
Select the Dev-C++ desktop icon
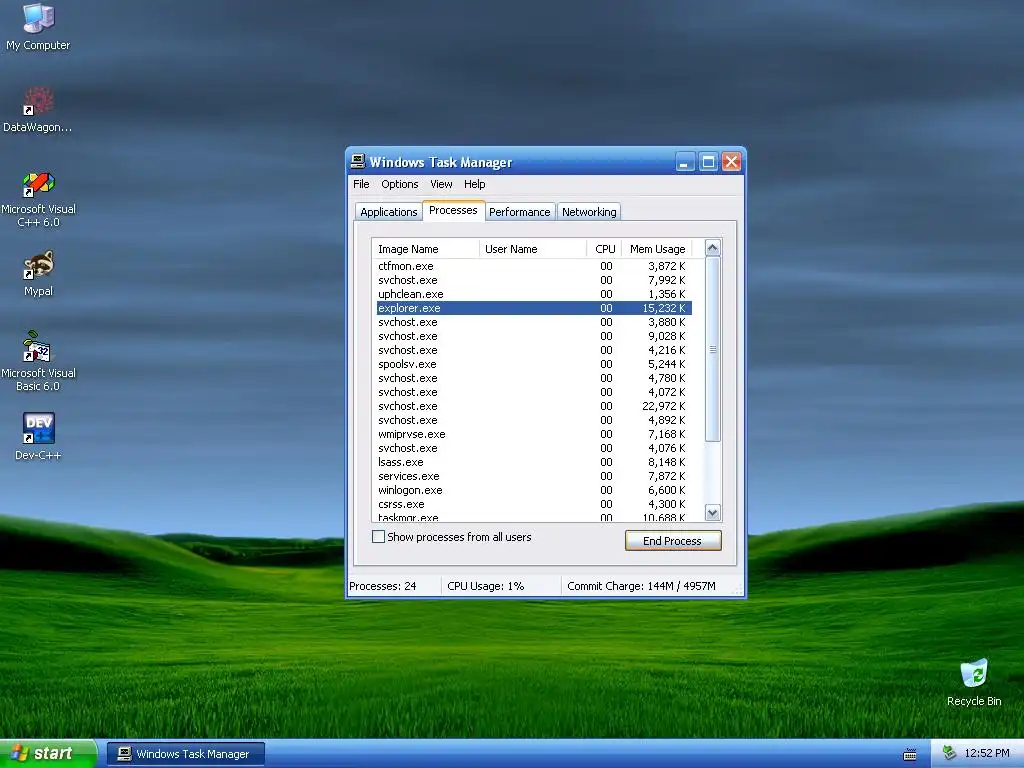point(39,436)
